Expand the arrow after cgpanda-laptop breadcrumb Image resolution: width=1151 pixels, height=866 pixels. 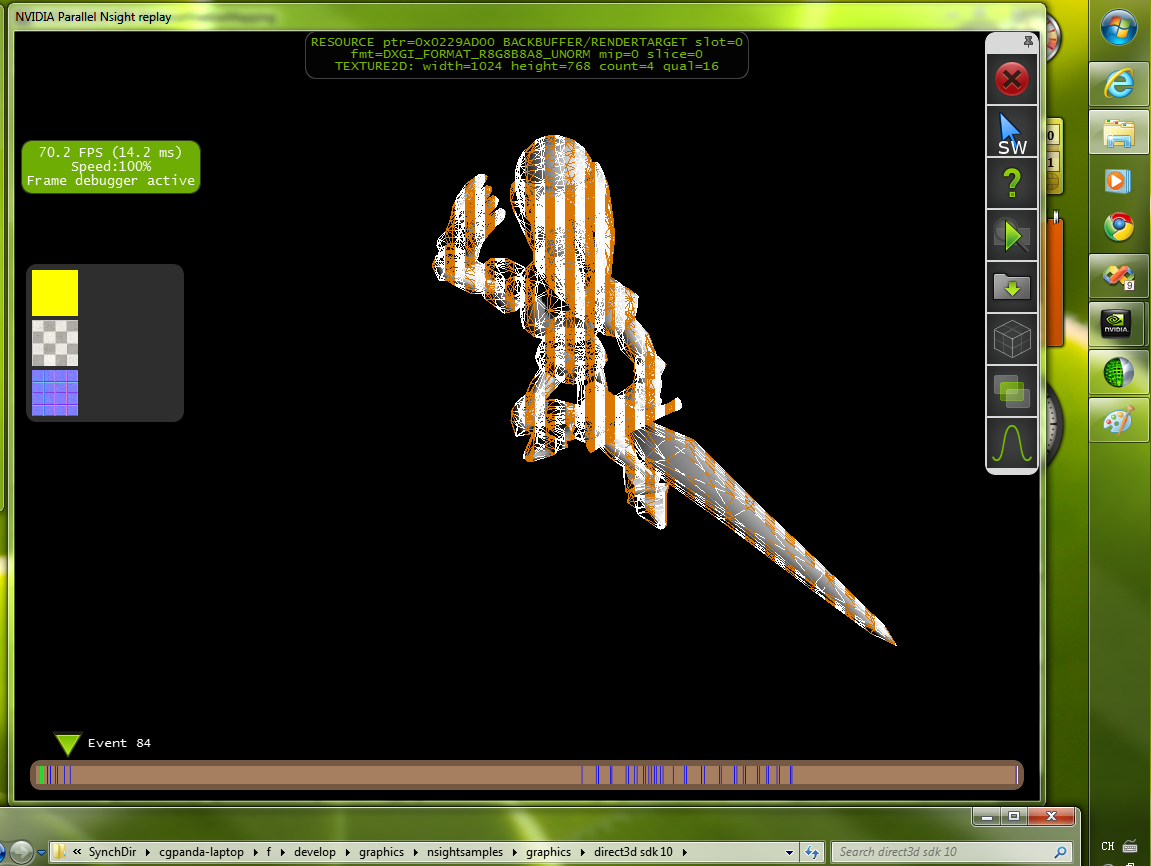point(255,852)
